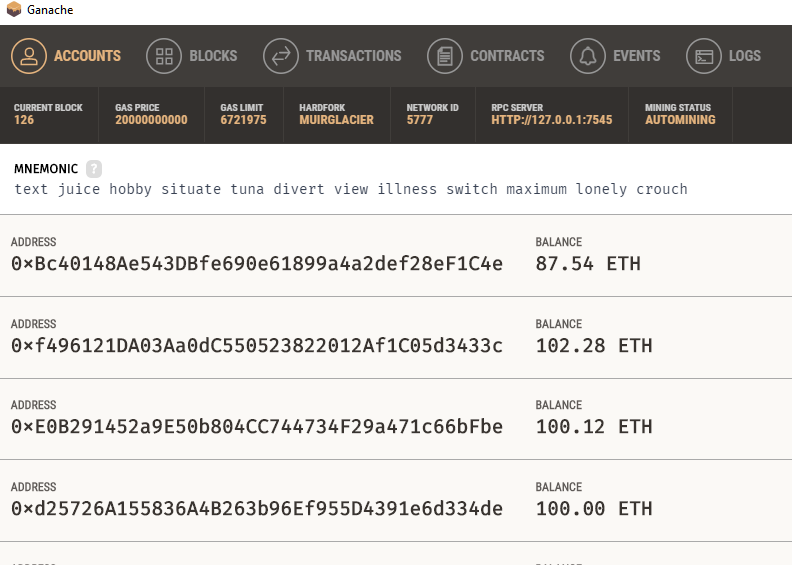The width and height of the screenshot is (792, 565).
Task: Select address 0xf496121DA03Aa0dC550523822012Af1C05d3433c
Action: pyautogui.click(x=257, y=346)
